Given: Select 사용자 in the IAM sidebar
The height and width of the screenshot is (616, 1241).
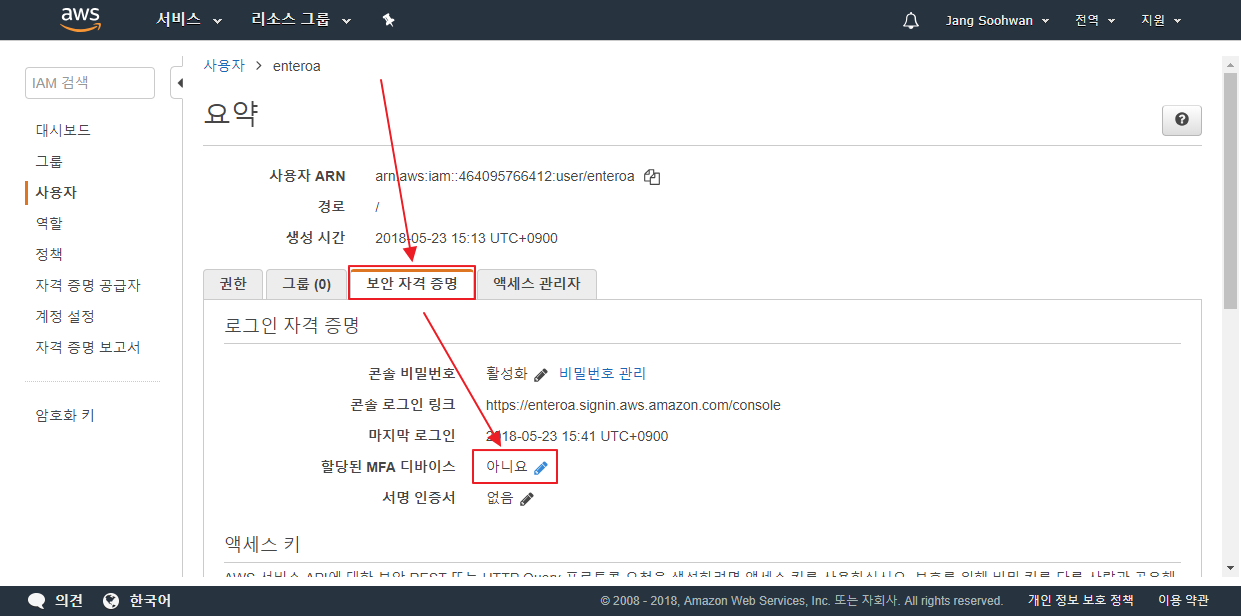Looking at the screenshot, I should click(56, 192).
